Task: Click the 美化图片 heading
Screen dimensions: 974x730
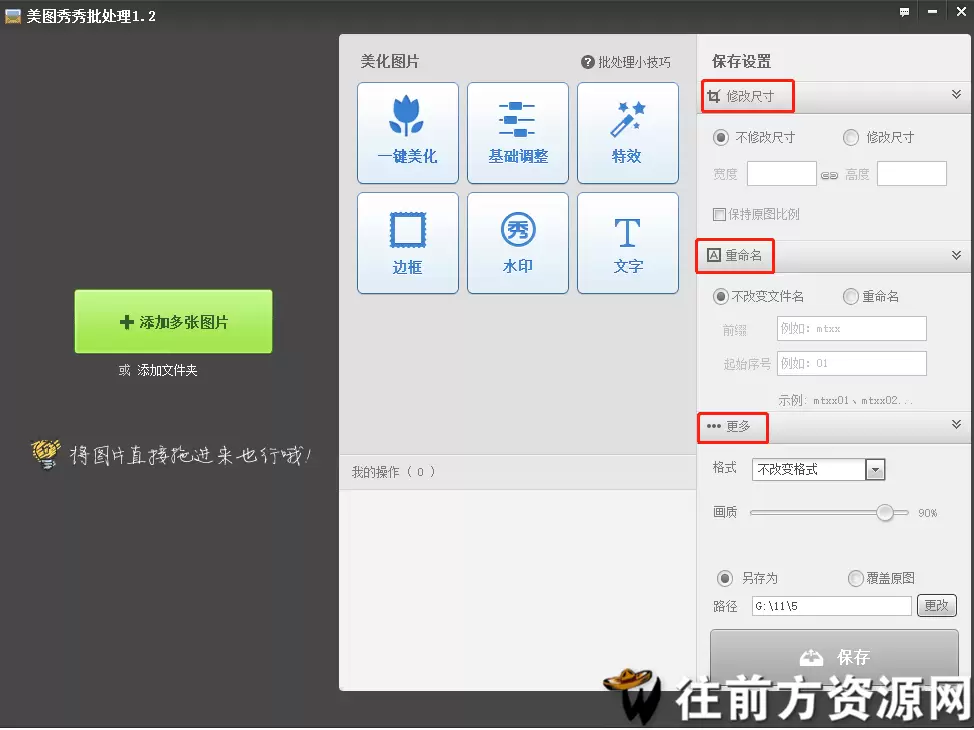Action: [x=390, y=62]
